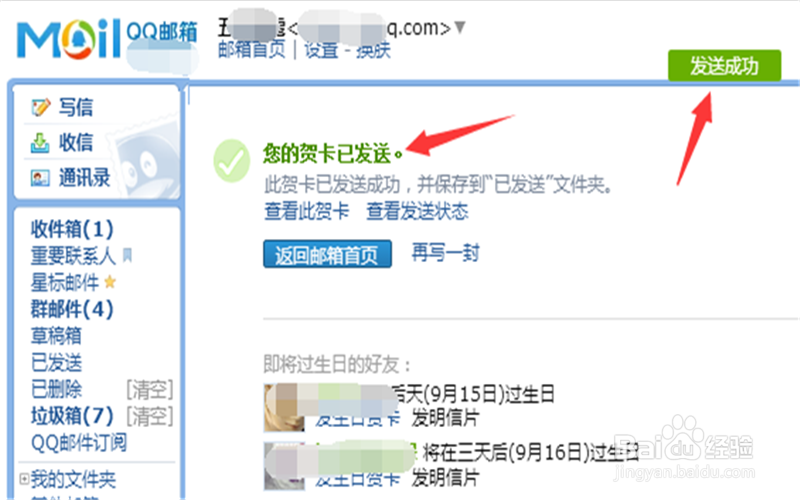The height and width of the screenshot is (500, 800).
Task: Click the compose letter pencil icon
Action: [40, 107]
